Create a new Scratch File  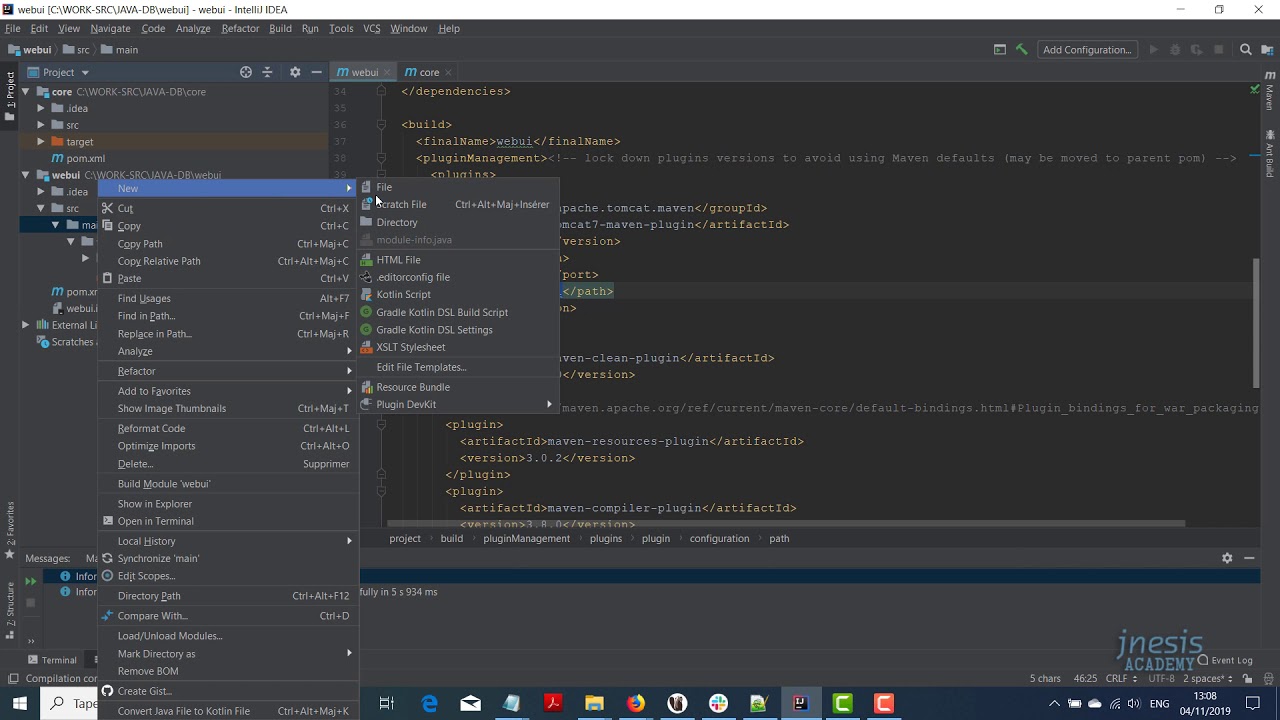coord(459,204)
